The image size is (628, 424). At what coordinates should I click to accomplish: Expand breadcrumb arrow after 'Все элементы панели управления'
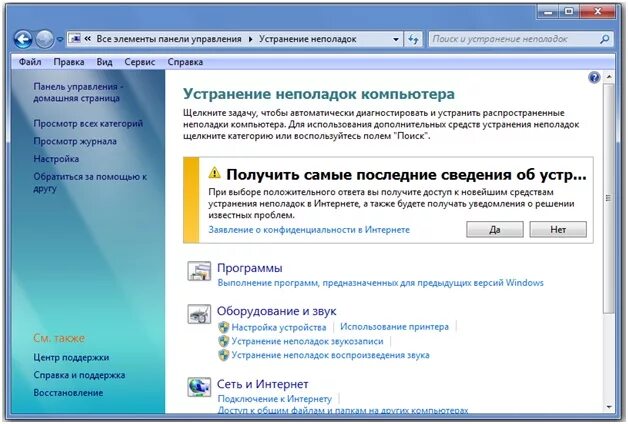[x=250, y=39]
